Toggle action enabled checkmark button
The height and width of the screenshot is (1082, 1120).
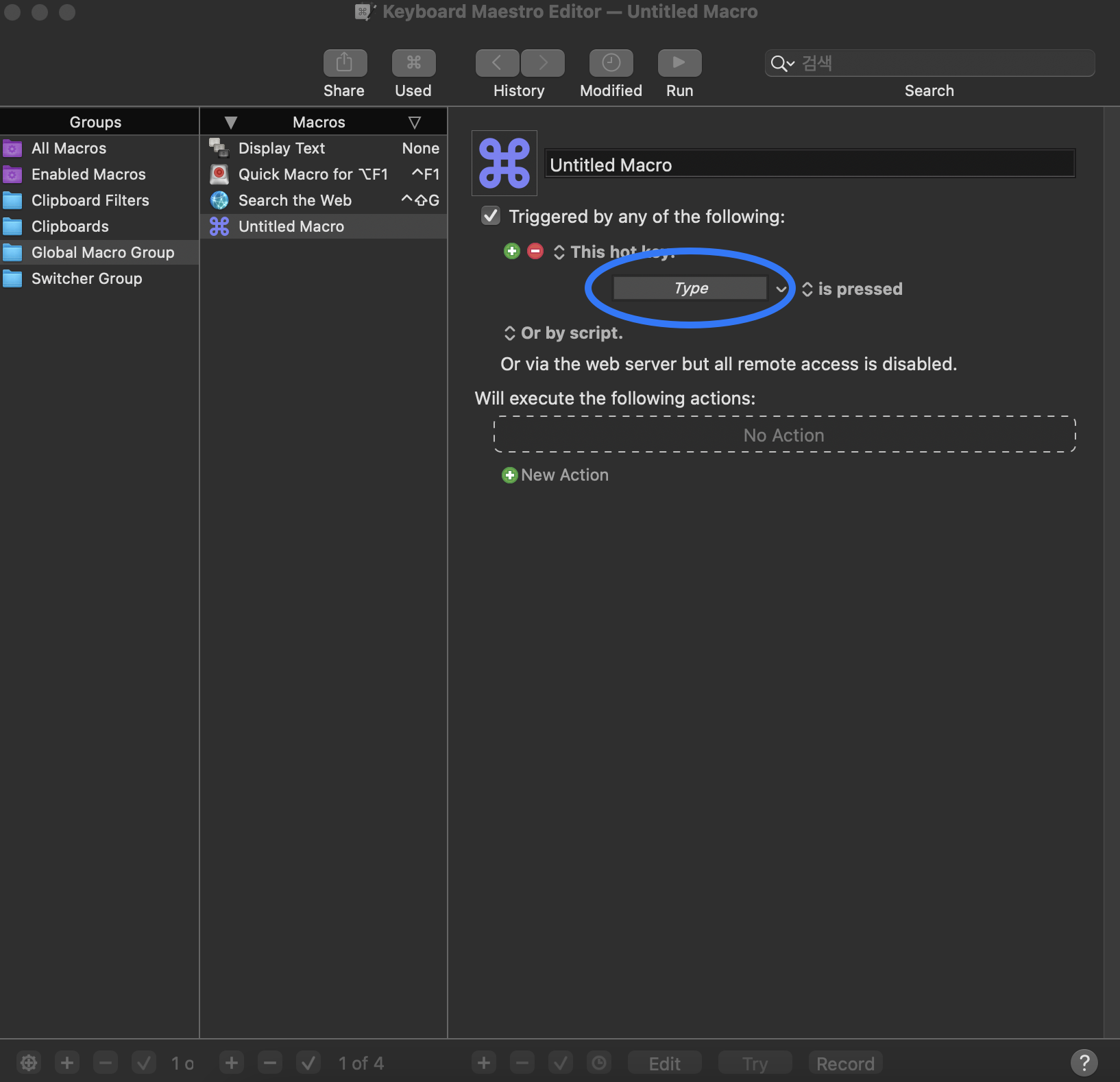tap(561, 1063)
